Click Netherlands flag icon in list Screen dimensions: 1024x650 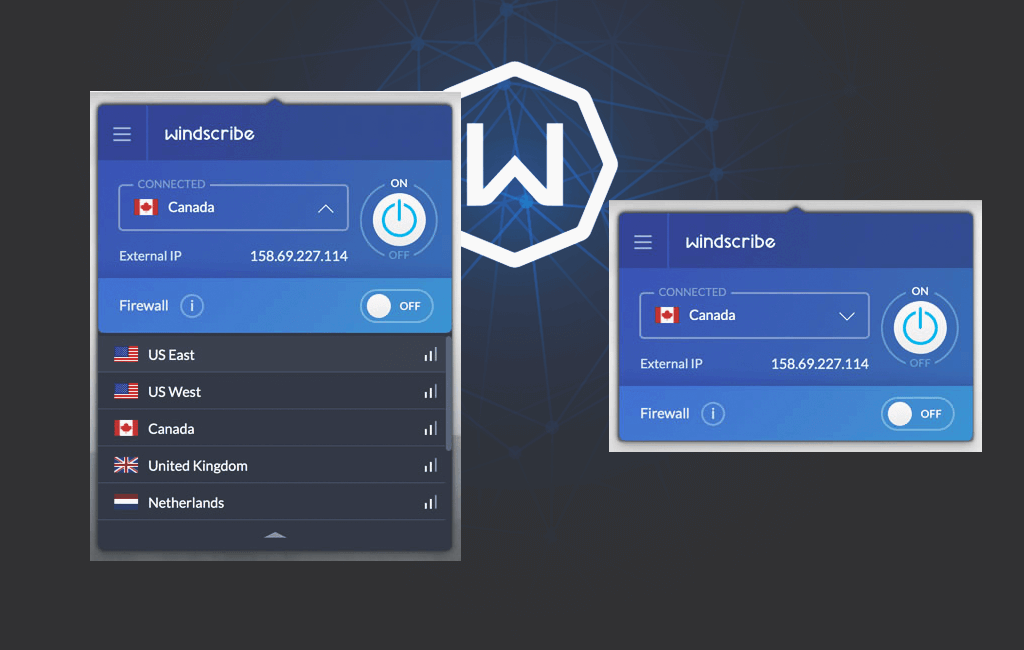(x=126, y=502)
